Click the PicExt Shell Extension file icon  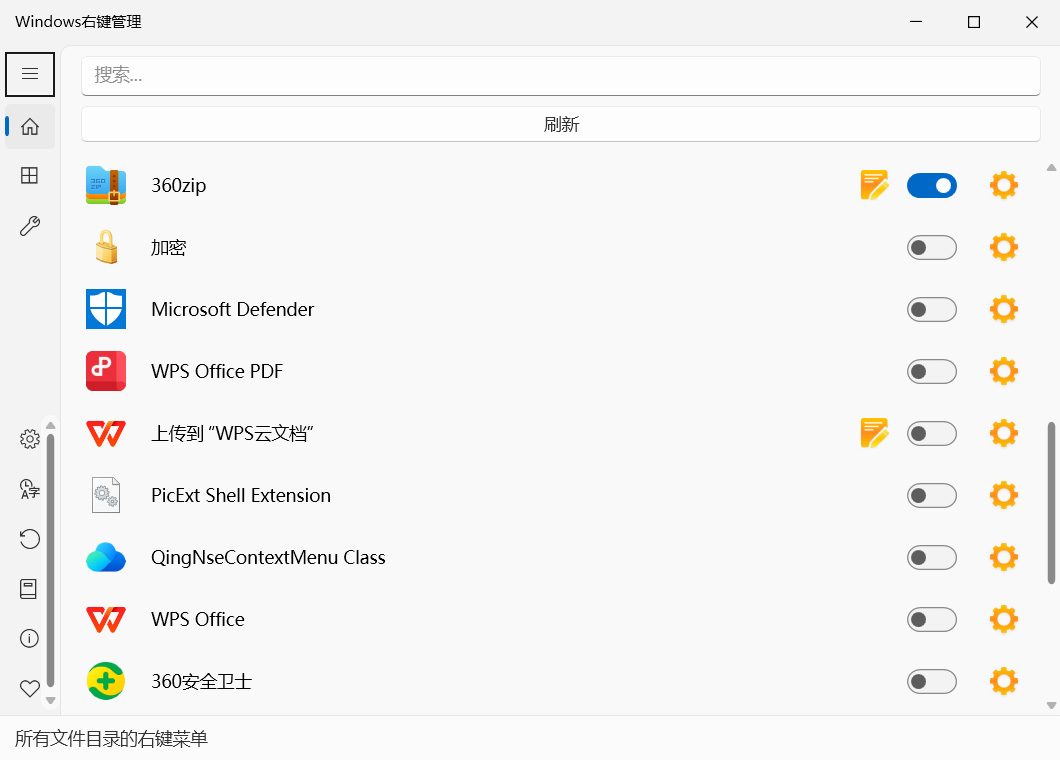pos(106,495)
